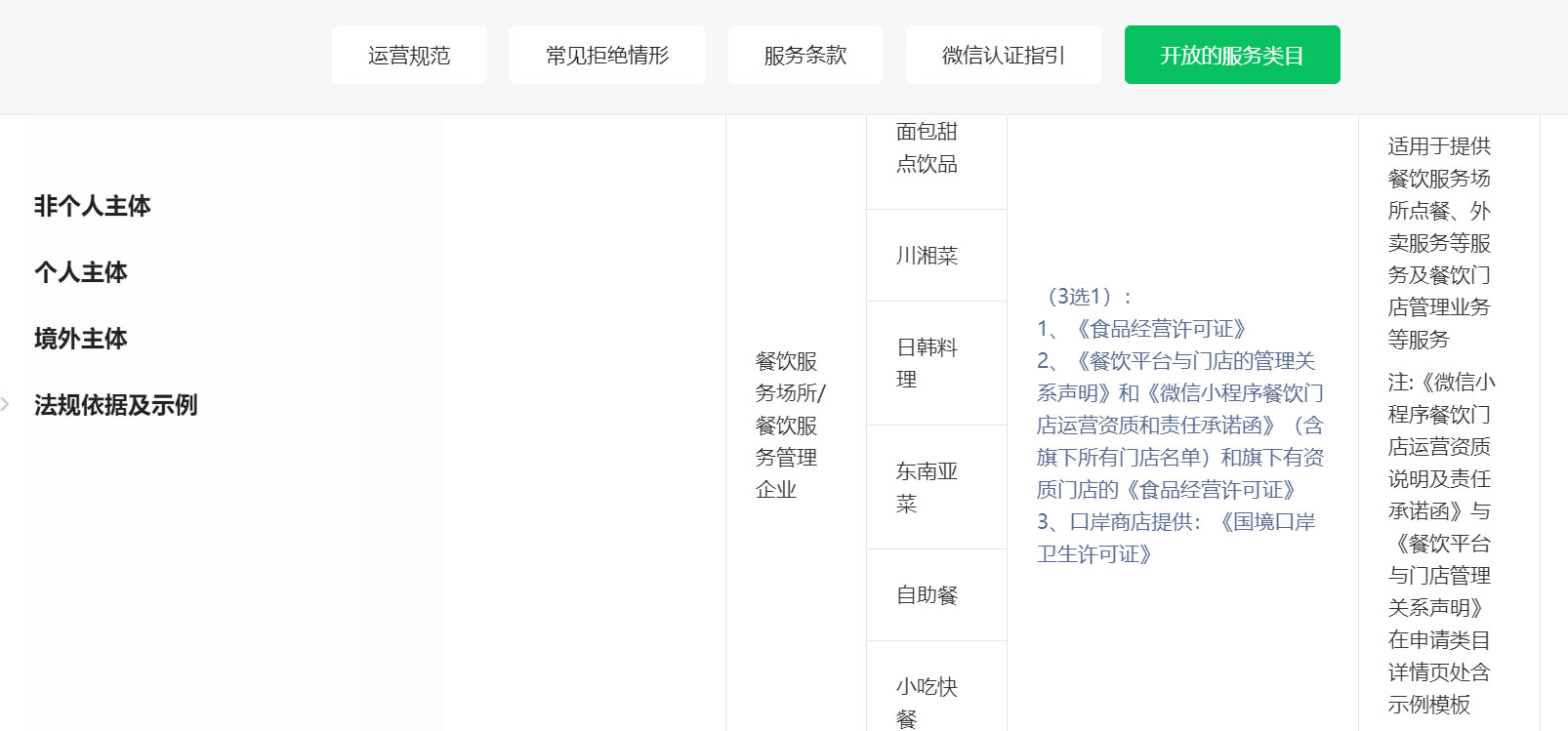The height and width of the screenshot is (731, 1568).
Task: Click the 法规依据及示例 sidebar entry
Action: tap(115, 405)
